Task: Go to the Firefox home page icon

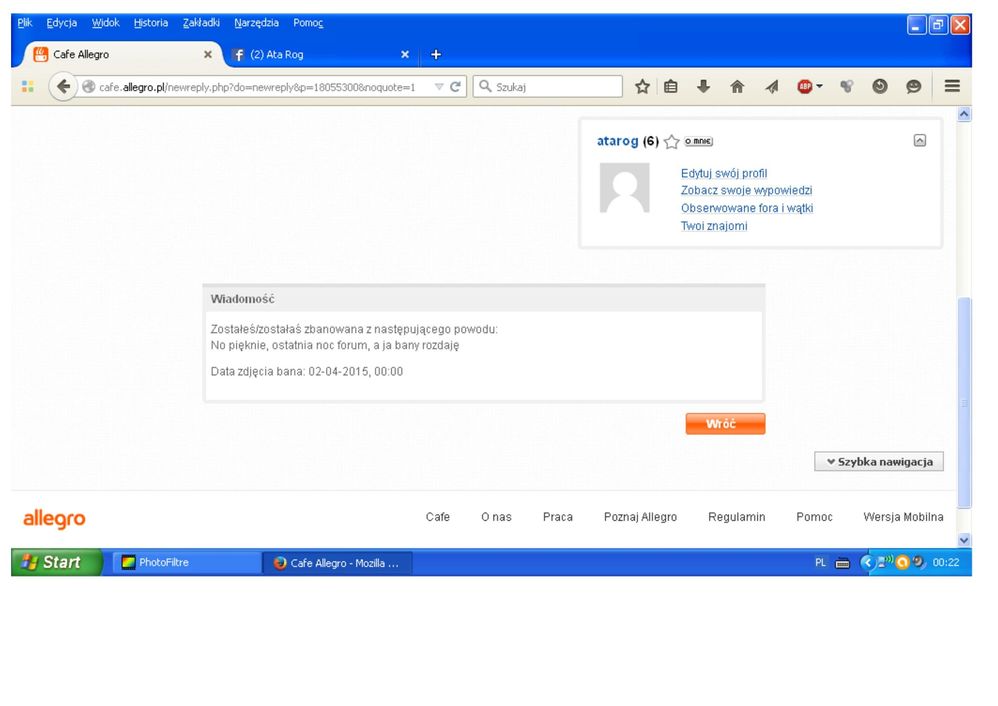Action: [737, 87]
